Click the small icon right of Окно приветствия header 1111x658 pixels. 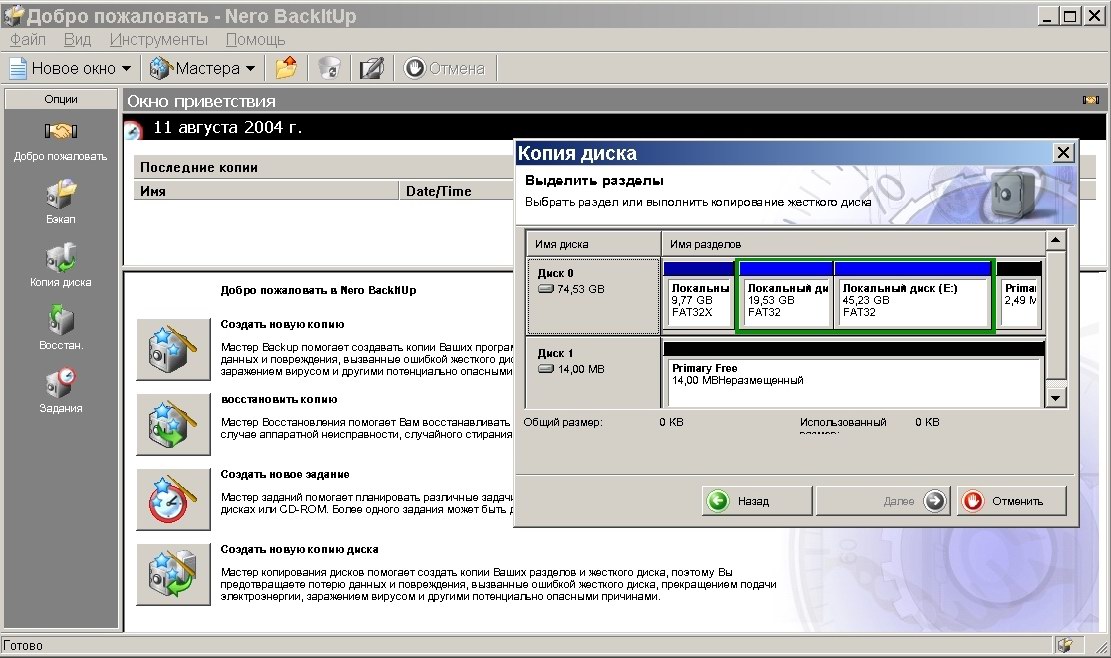point(1090,101)
